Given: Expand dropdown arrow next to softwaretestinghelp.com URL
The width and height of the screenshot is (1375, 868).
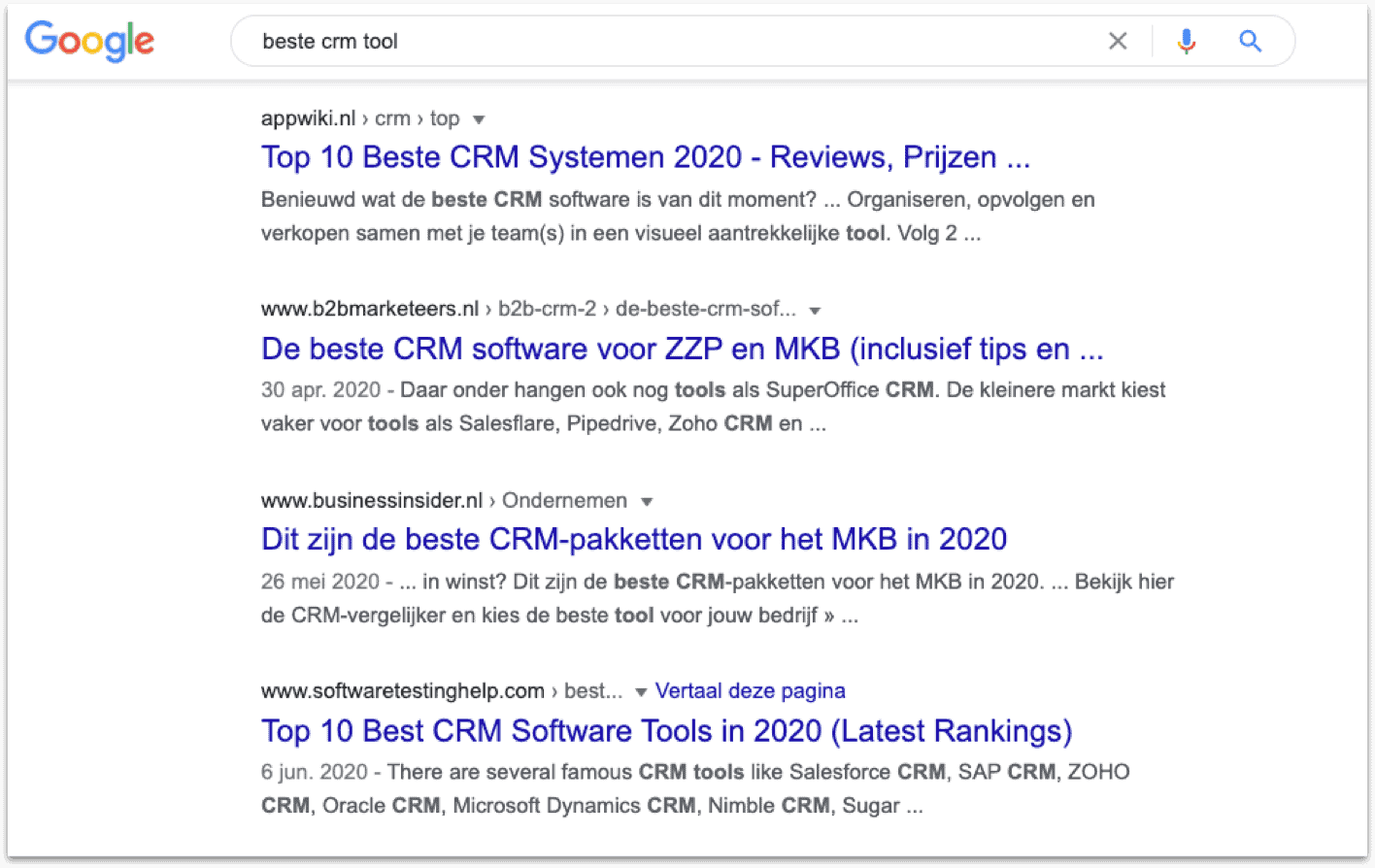Looking at the screenshot, I should tap(641, 692).
